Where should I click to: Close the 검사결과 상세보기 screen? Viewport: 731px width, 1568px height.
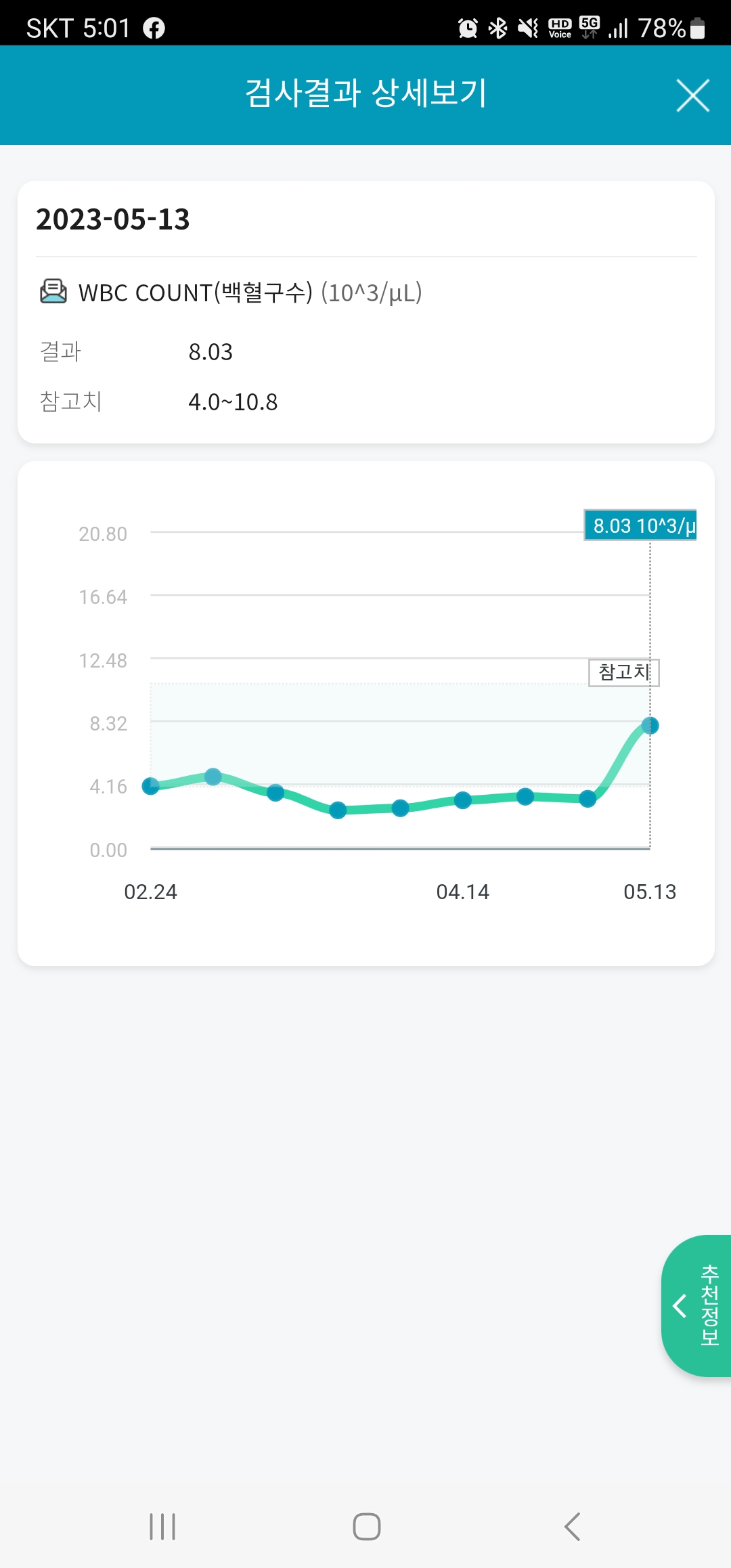tap(693, 95)
